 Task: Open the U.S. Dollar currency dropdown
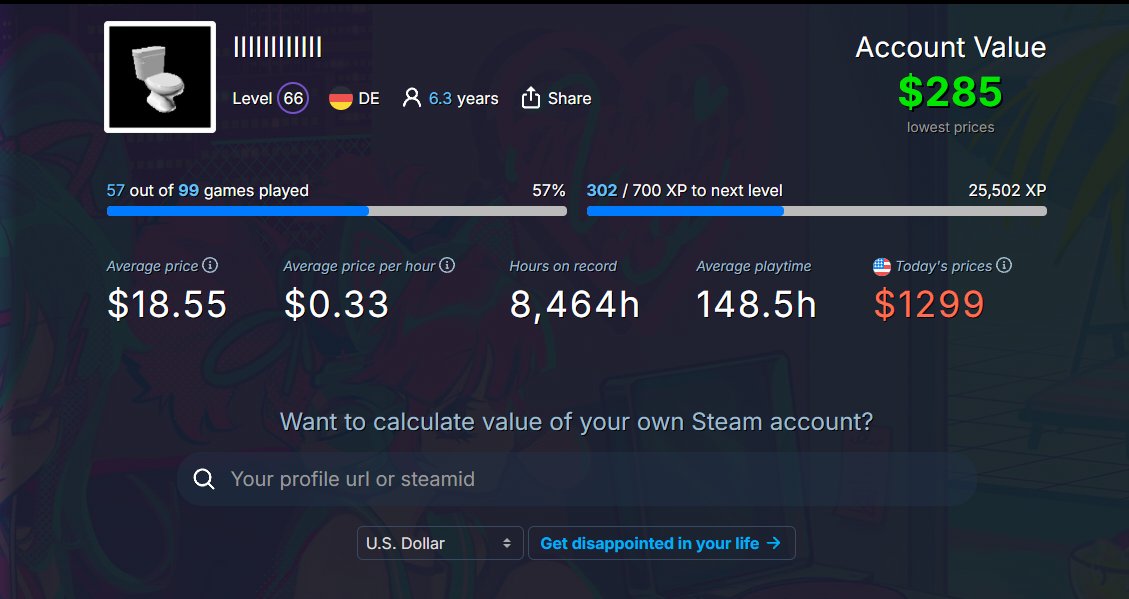(x=439, y=543)
